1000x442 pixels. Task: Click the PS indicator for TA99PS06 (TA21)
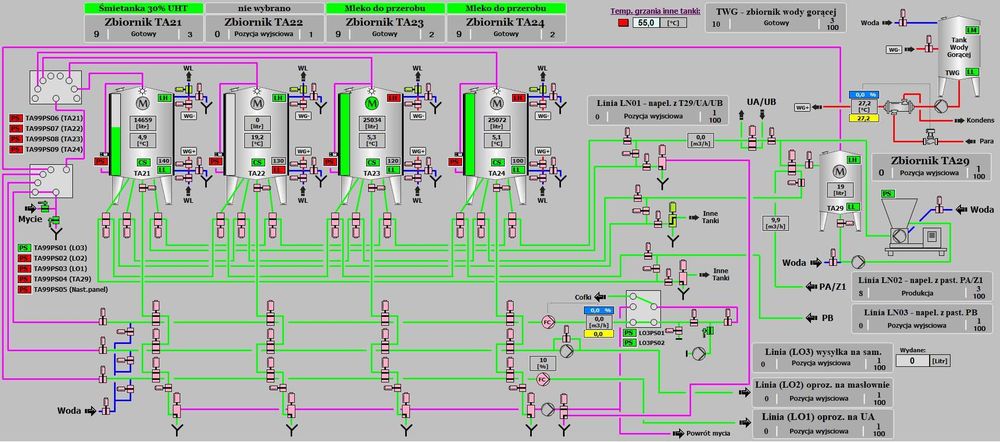tap(17, 119)
